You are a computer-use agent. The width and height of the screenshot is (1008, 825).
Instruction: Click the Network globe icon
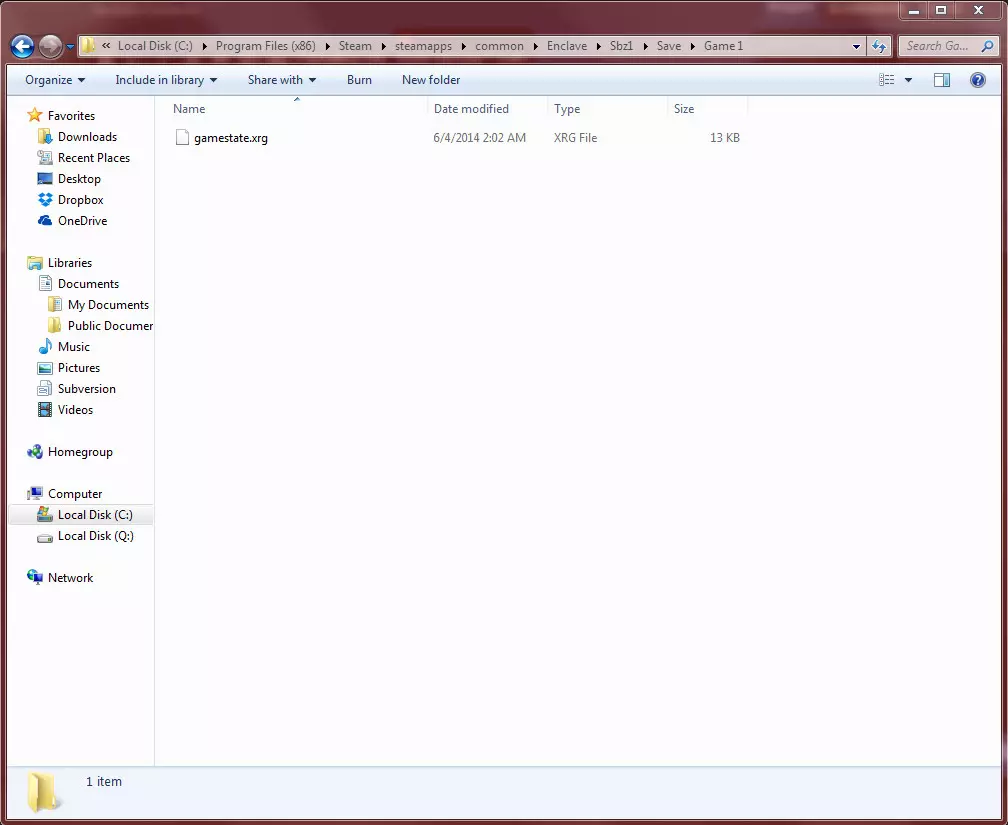35,577
